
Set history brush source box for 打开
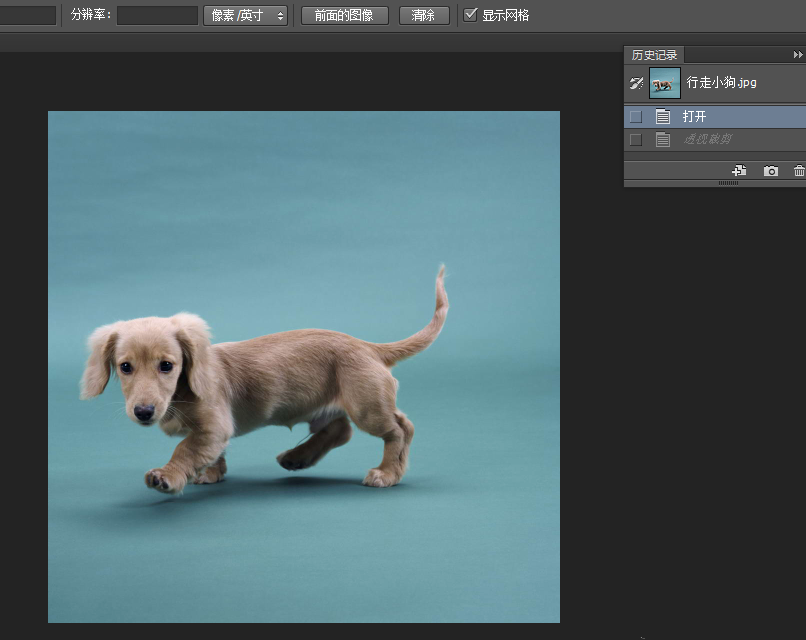pyautogui.click(x=635, y=117)
